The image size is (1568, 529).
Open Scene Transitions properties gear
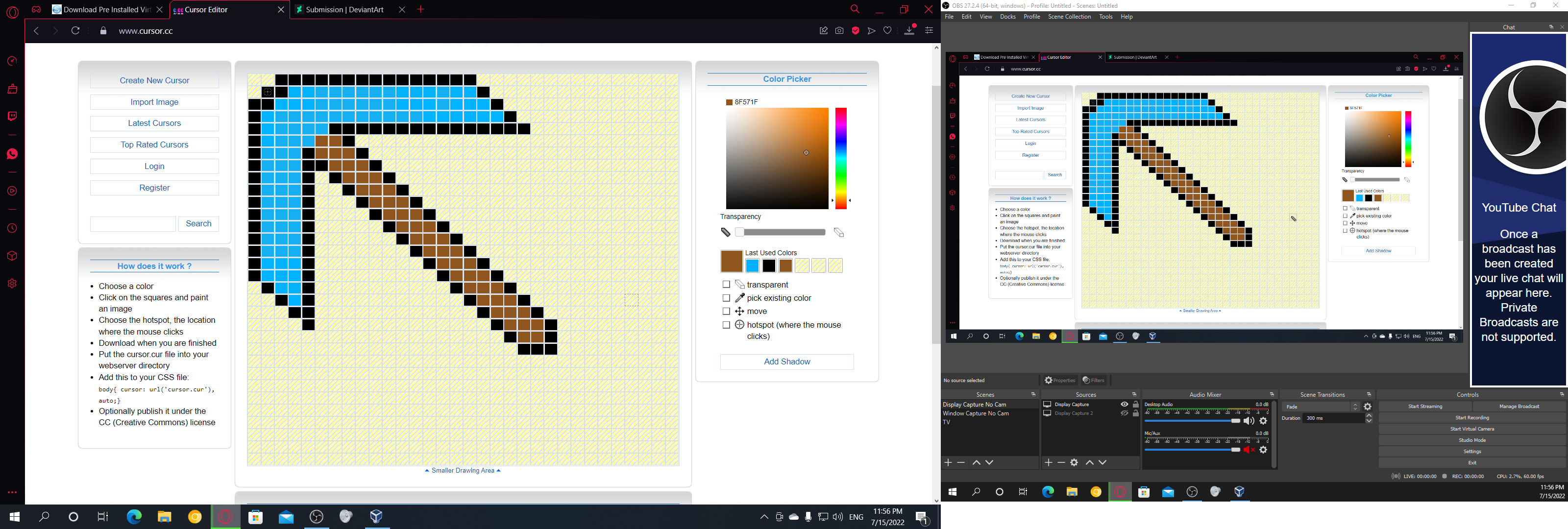click(1368, 407)
